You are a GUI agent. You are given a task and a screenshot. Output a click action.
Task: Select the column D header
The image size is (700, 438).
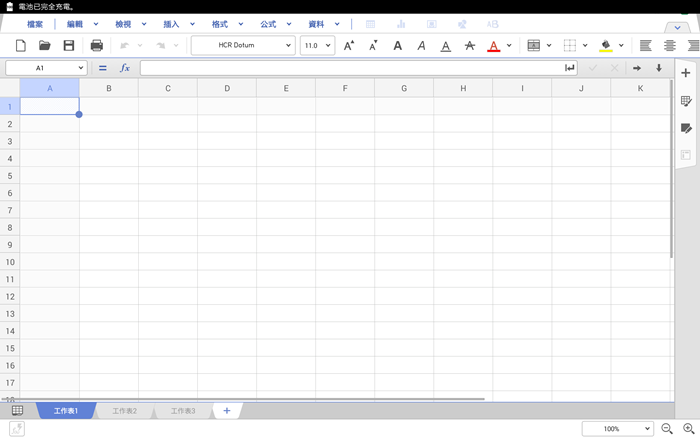(227, 88)
